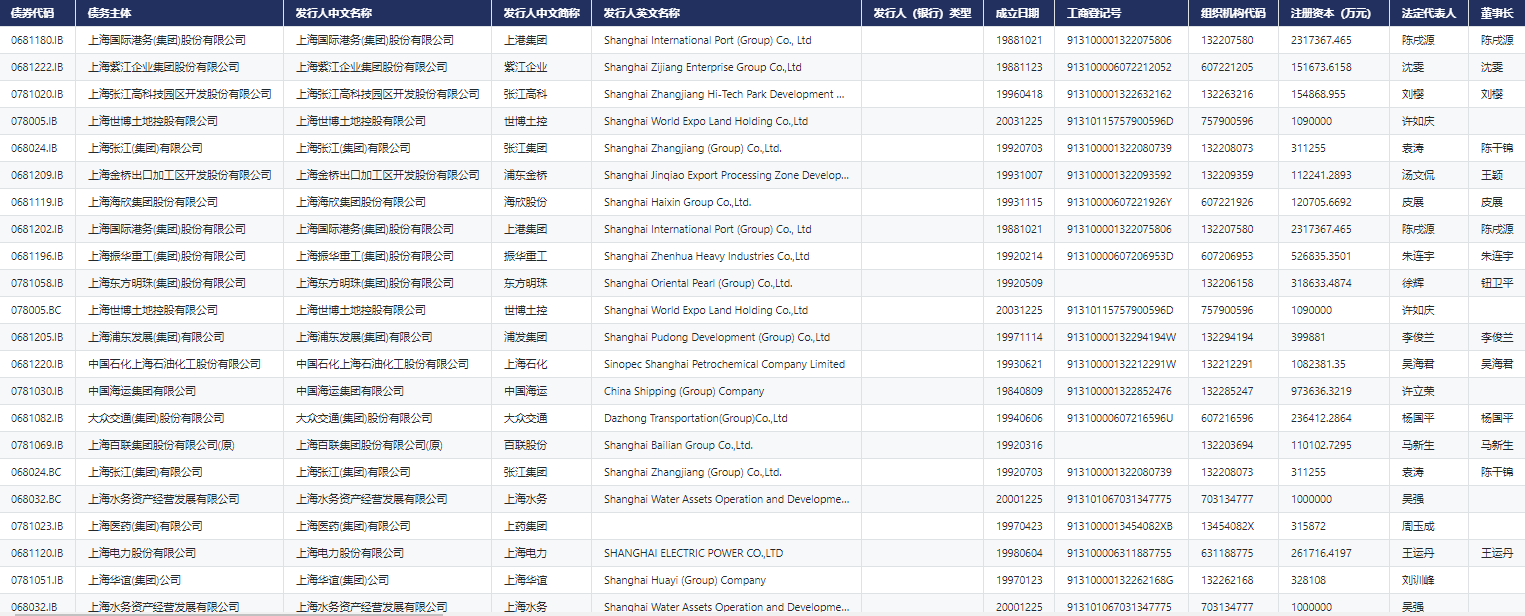Screen dimensions: 1525x616
Task: Click registered capital cell 526835.3501
Action: pyautogui.click(x=1333, y=256)
